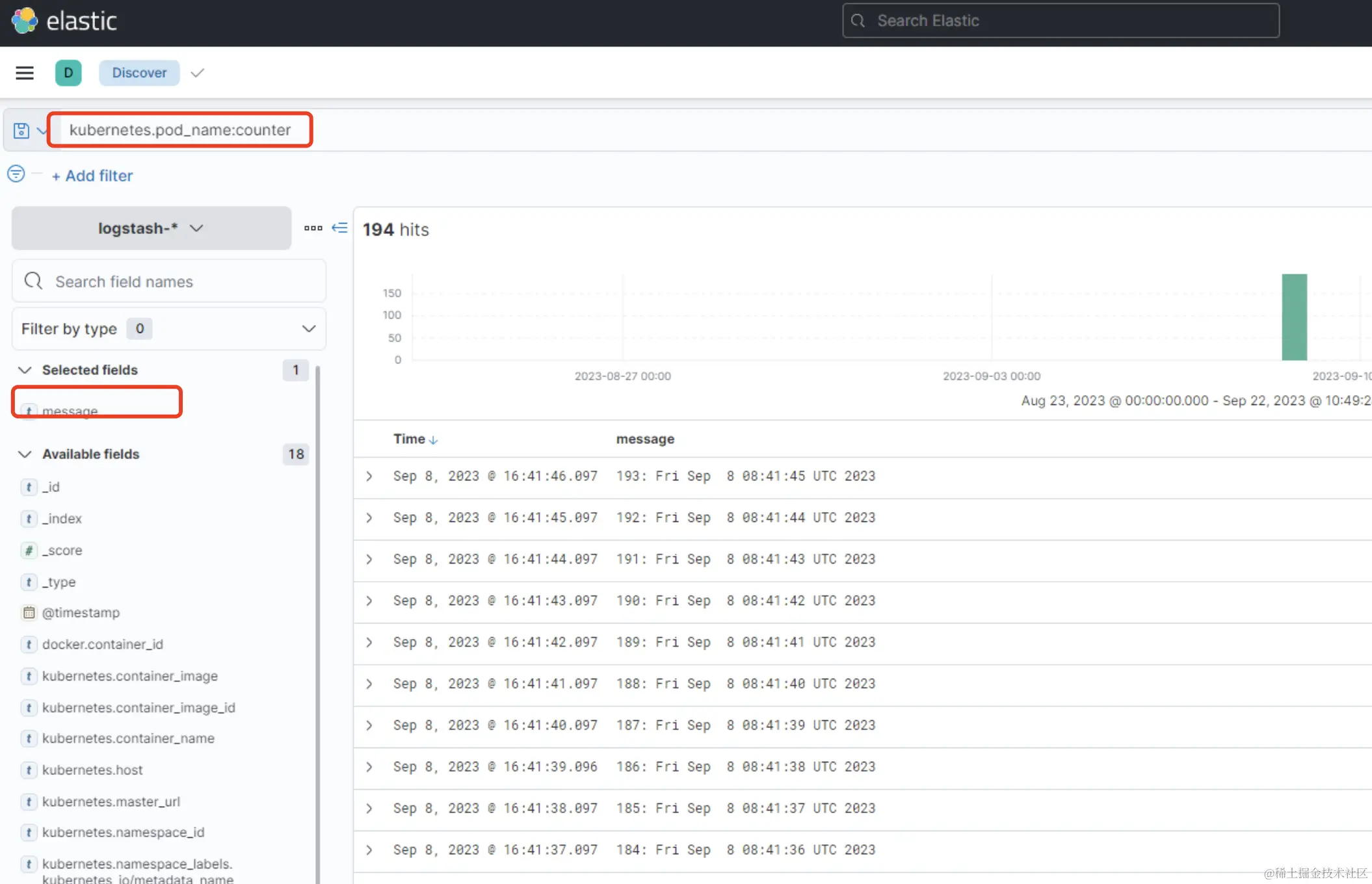Image resolution: width=1372 pixels, height=884 pixels.
Task: Select the kubernetes.container_image_id field
Action: [139, 708]
